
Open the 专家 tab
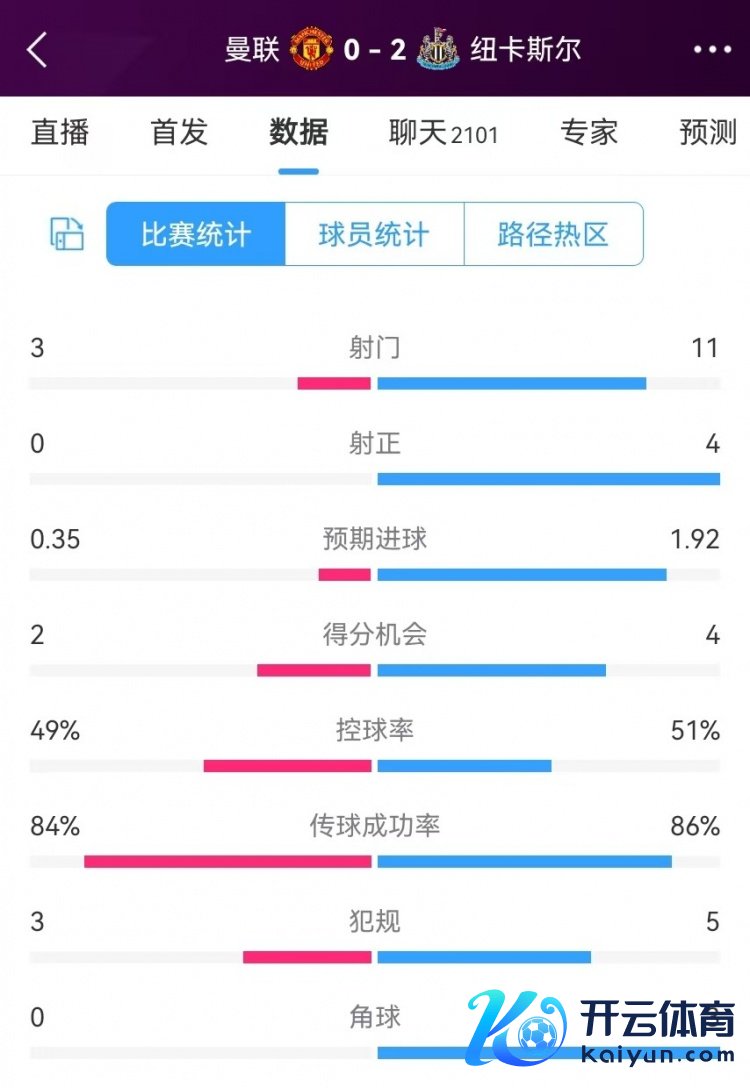point(589,132)
